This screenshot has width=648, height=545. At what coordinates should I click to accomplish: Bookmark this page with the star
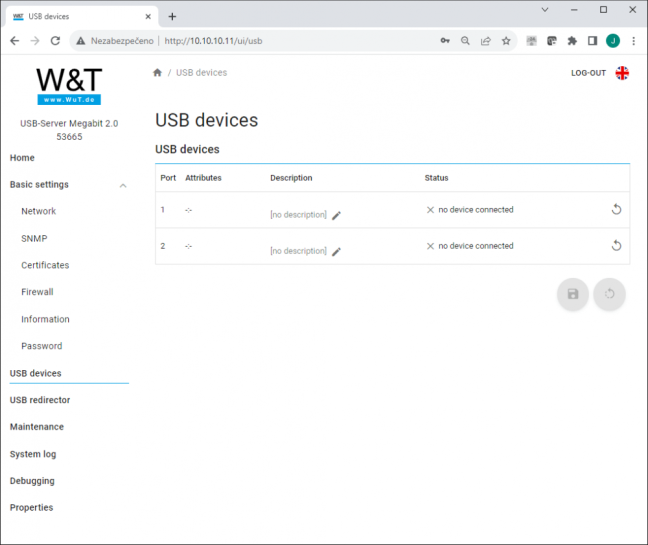coord(506,40)
